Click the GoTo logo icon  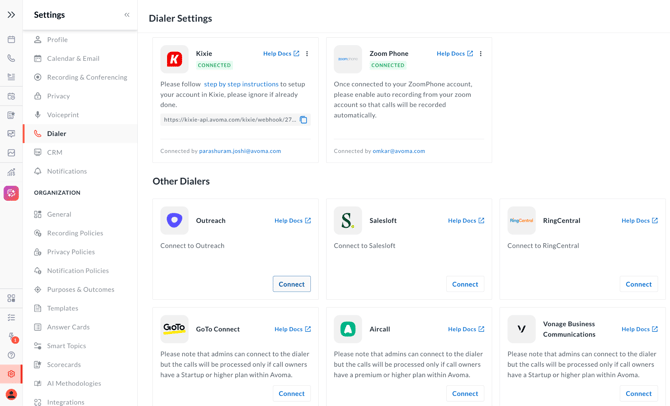pyautogui.click(x=174, y=329)
